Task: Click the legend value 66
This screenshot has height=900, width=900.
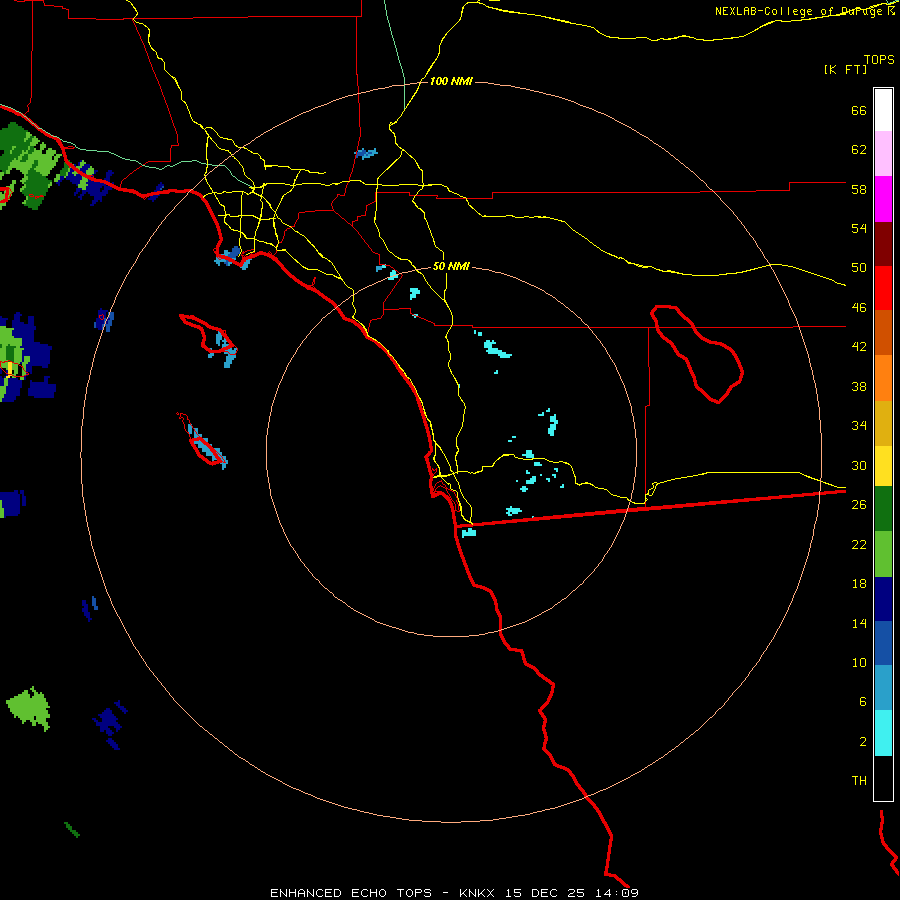Action: point(859,111)
